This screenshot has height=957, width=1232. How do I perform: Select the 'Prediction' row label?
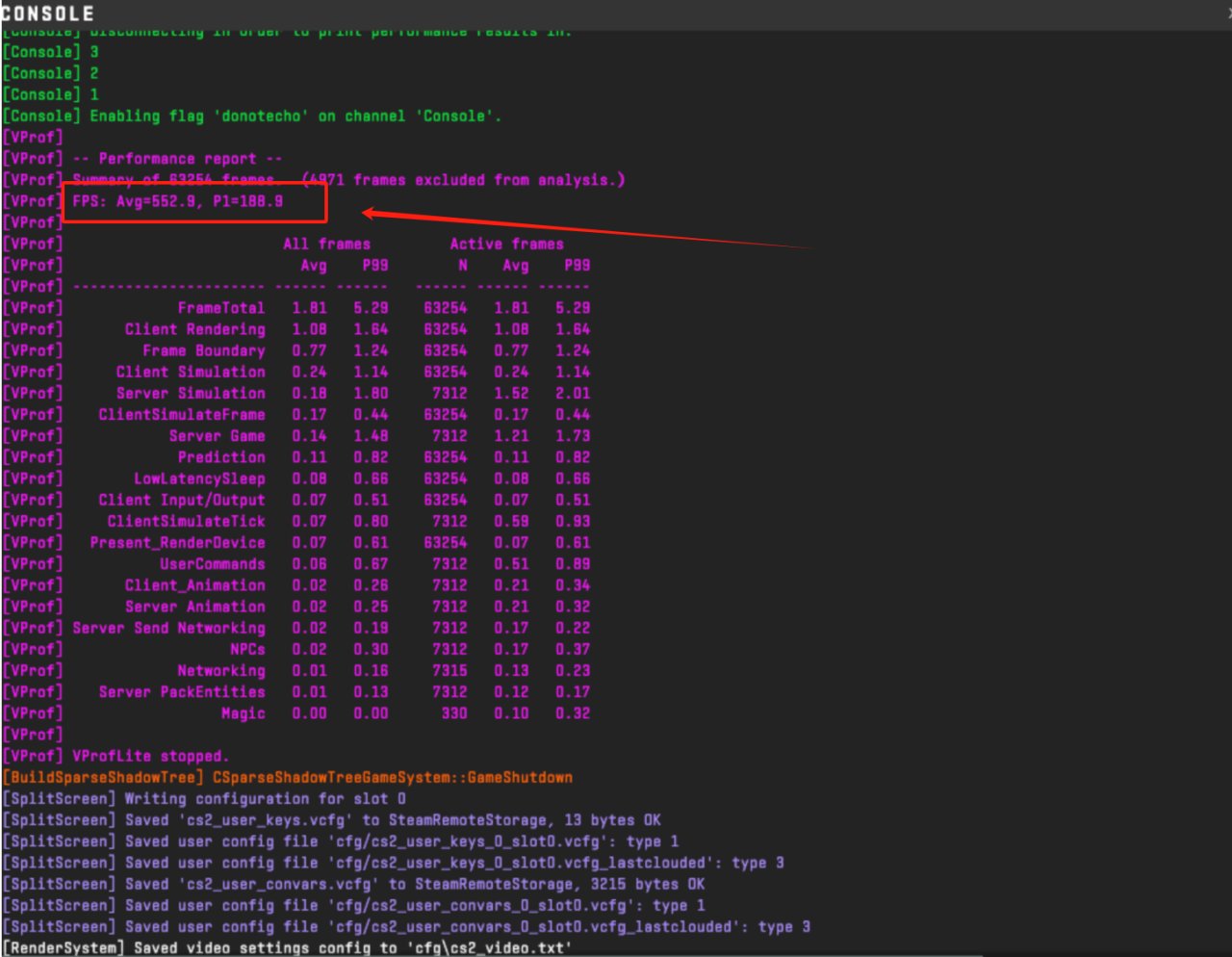[x=221, y=457]
